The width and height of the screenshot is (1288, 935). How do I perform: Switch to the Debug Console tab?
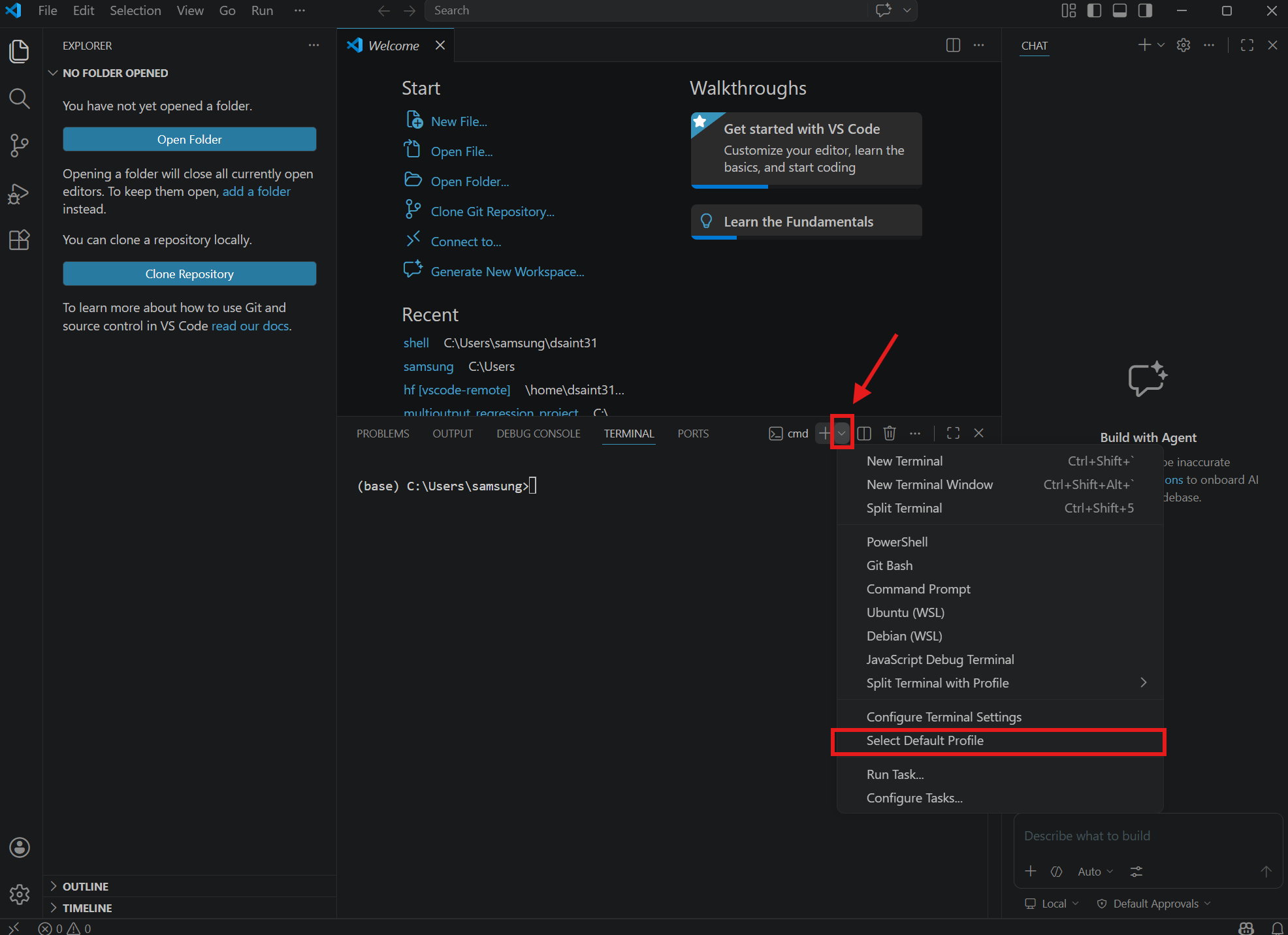coord(538,434)
